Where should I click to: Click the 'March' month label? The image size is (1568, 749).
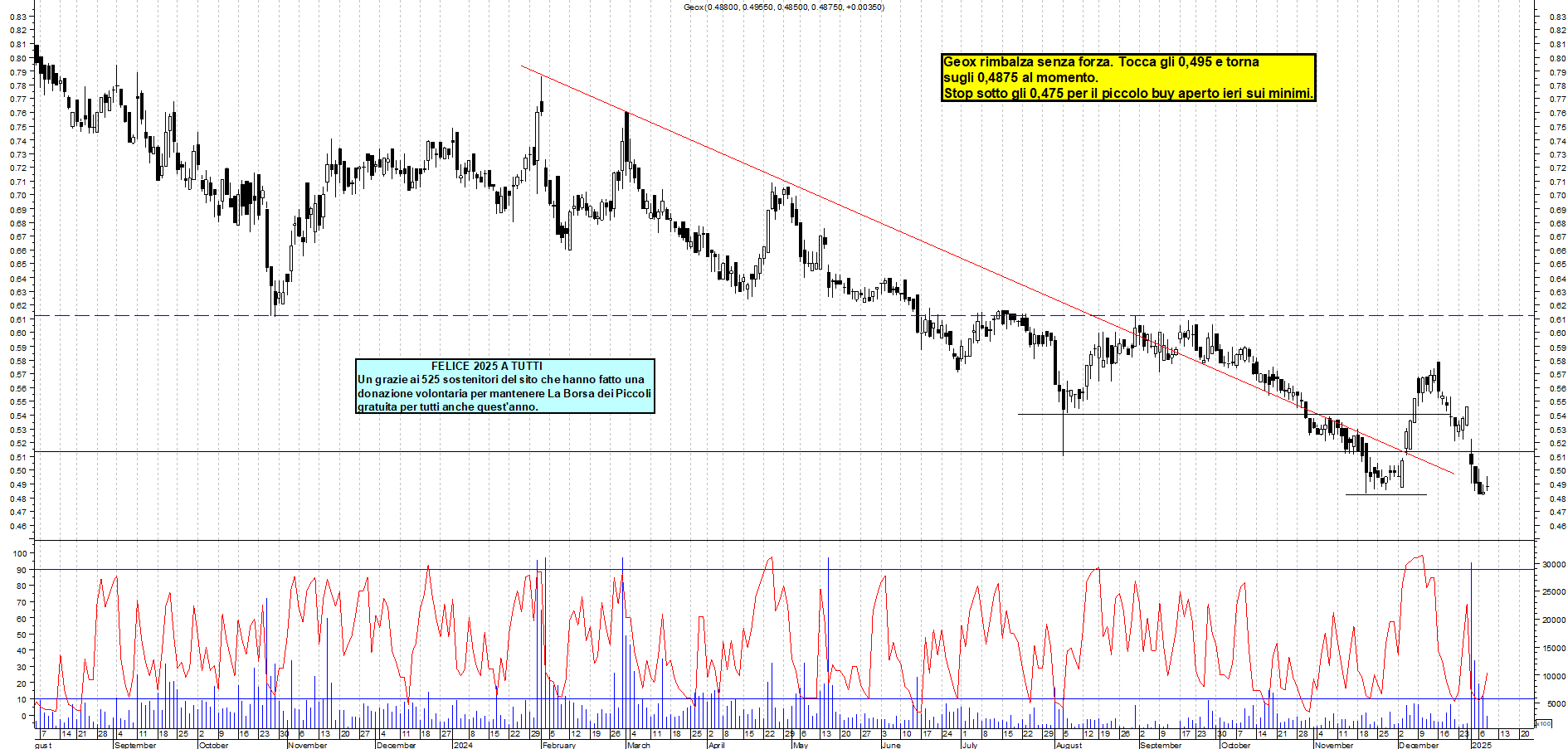tap(639, 745)
